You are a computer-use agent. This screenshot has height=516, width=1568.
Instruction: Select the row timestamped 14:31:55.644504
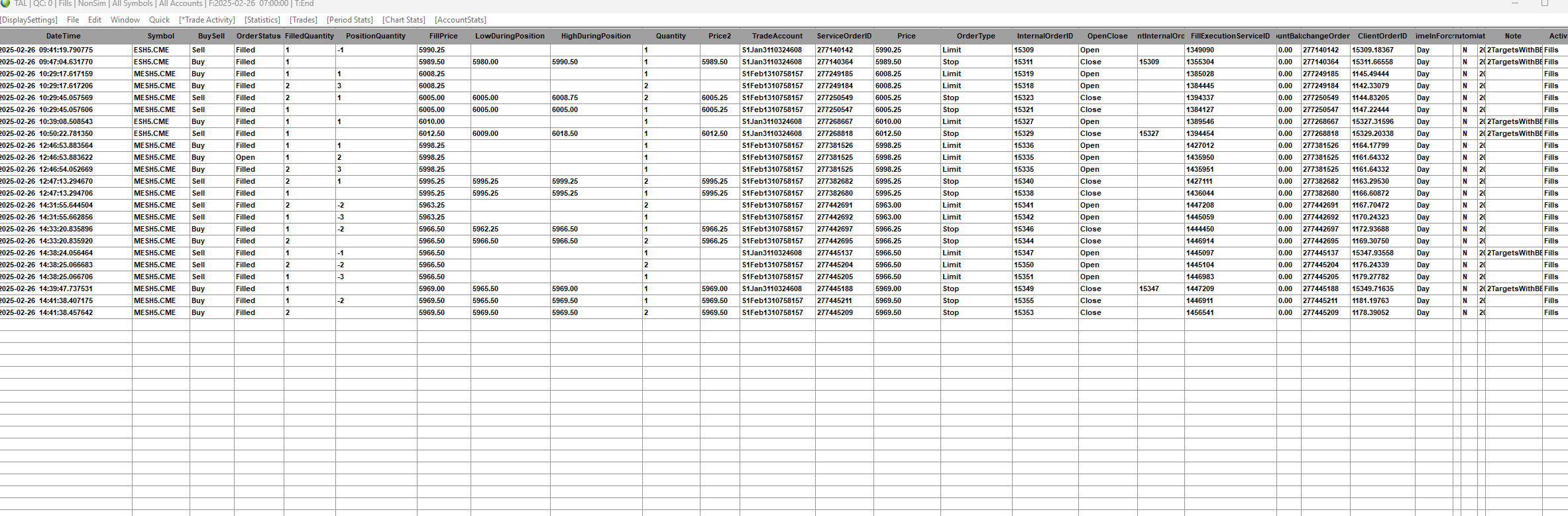coord(784,205)
